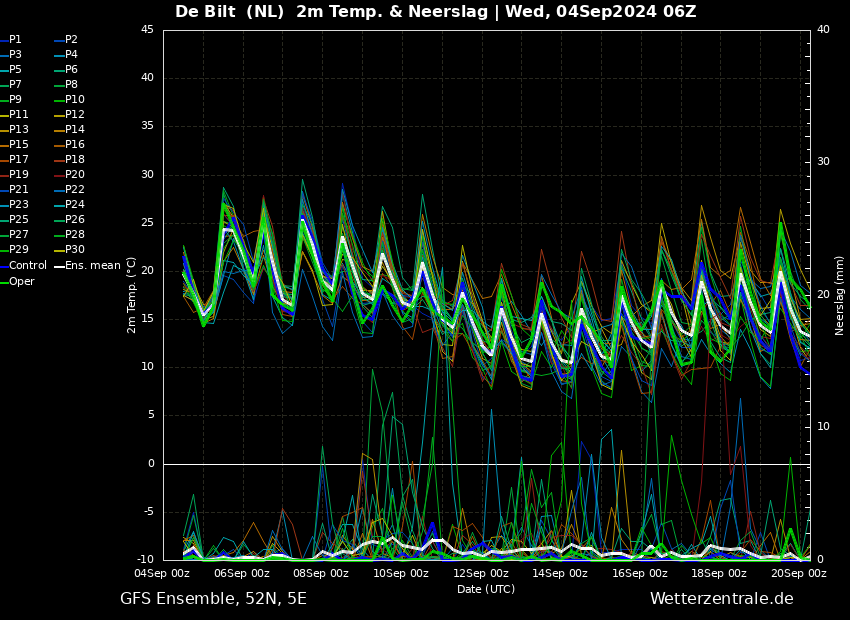Click the P27 legend entry
The image size is (850, 620).
18,235
